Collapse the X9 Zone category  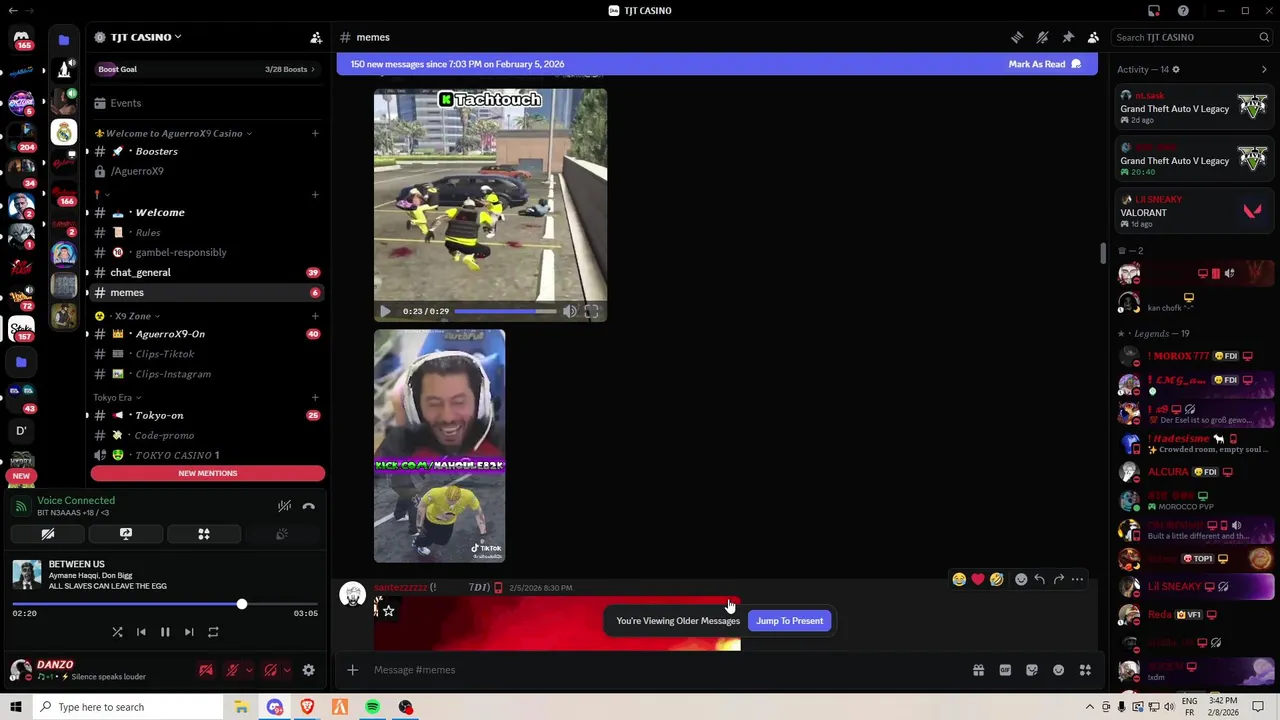click(127, 316)
